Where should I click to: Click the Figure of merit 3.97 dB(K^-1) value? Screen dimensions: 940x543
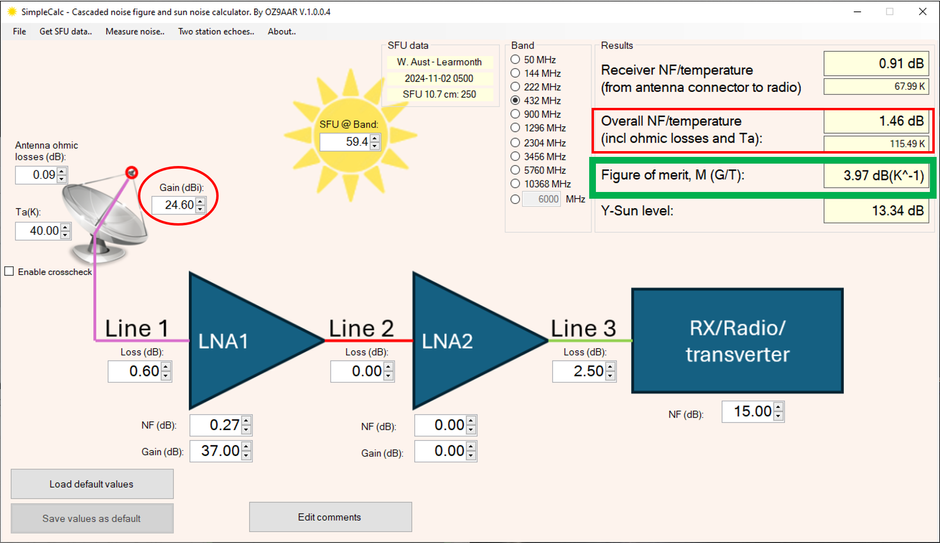coord(876,176)
